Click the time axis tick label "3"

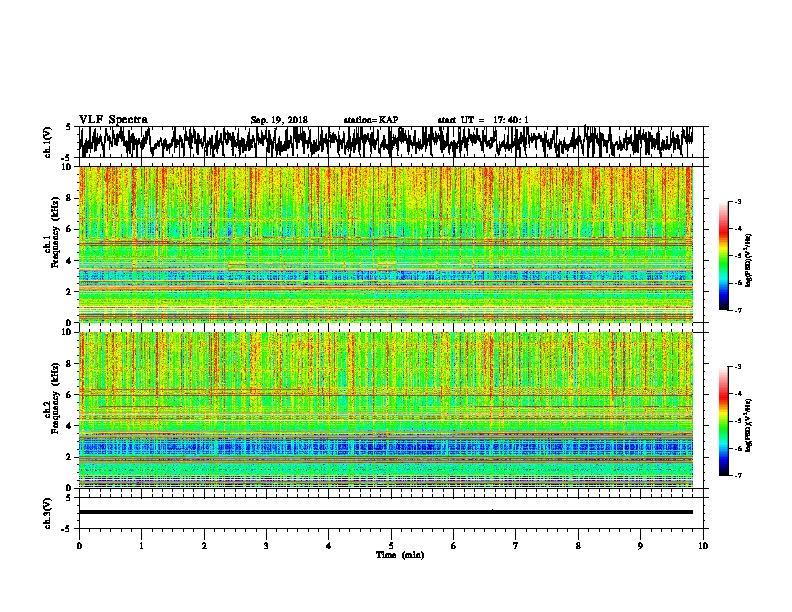[266, 546]
